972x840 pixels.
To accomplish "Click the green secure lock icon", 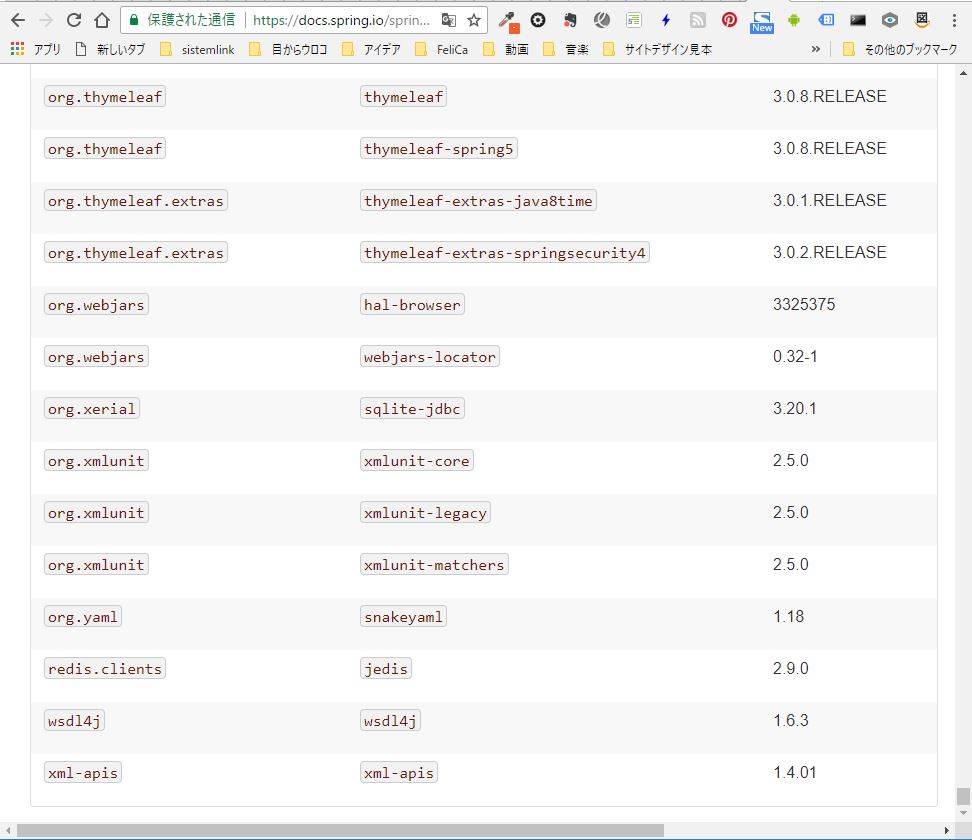I will [x=133, y=20].
